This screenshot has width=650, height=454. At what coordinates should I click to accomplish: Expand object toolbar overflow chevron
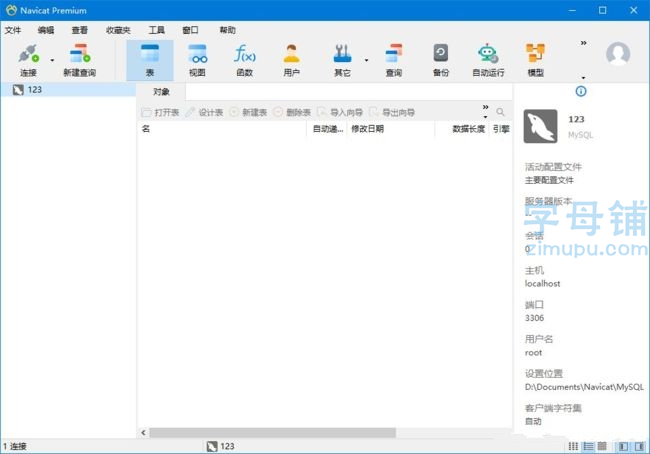485,107
